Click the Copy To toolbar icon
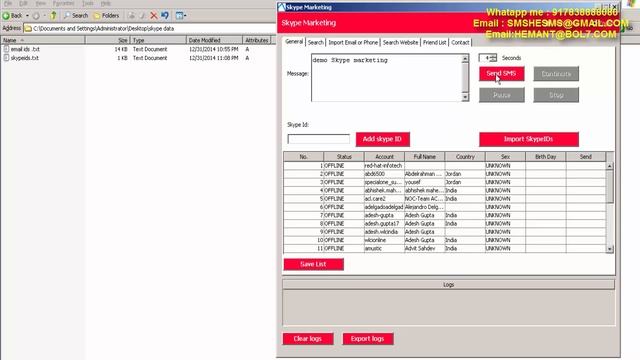The width and height of the screenshot is (640, 360). (142, 16)
